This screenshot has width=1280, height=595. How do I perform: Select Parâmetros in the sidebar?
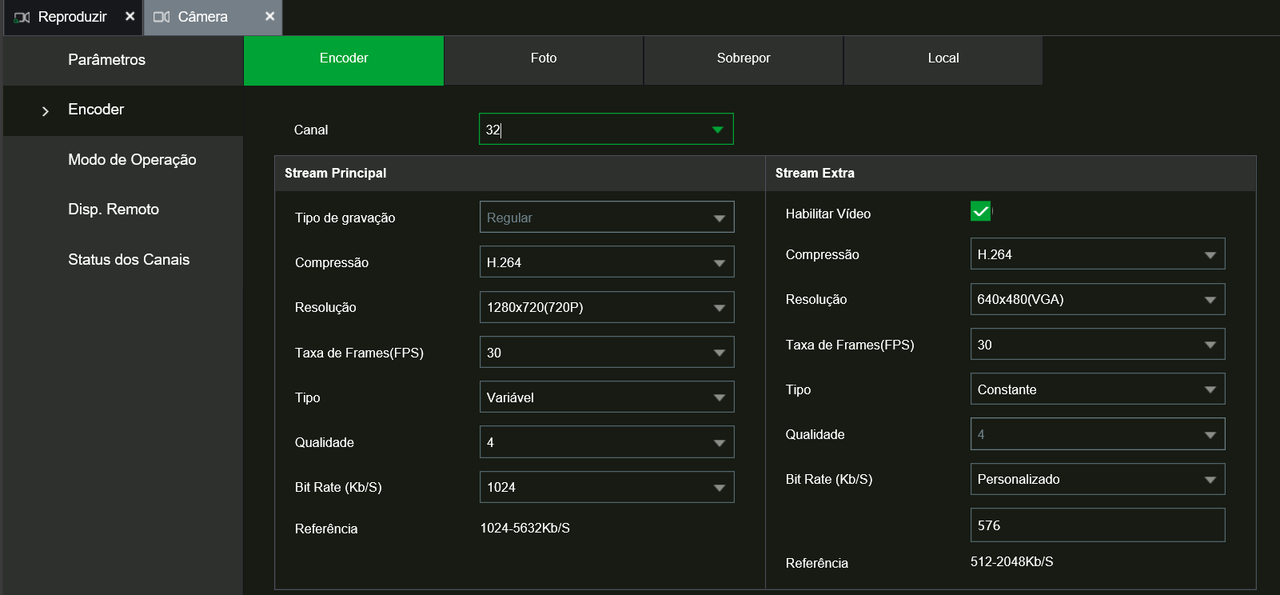(122, 60)
